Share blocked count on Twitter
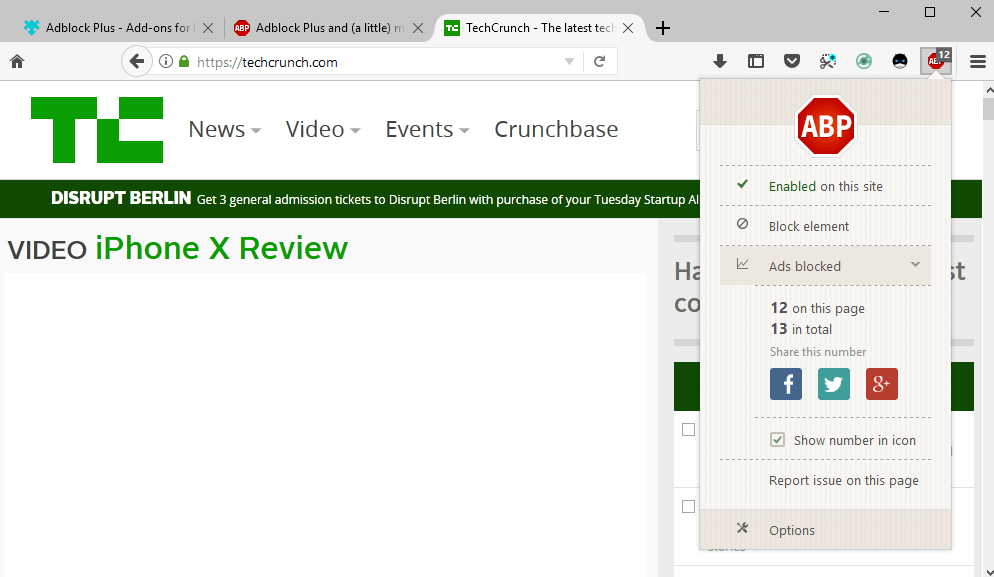The width and height of the screenshot is (994, 577). pos(834,384)
